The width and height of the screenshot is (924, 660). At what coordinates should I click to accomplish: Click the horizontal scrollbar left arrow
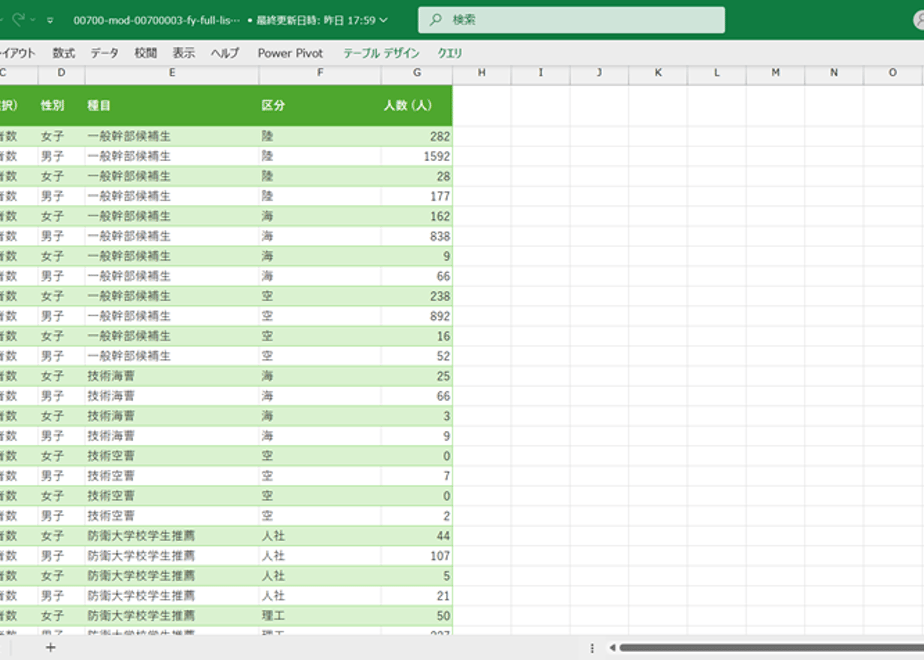coord(612,648)
